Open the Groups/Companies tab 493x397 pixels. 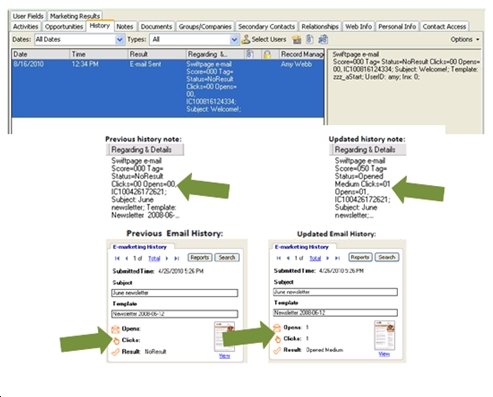click(x=205, y=26)
